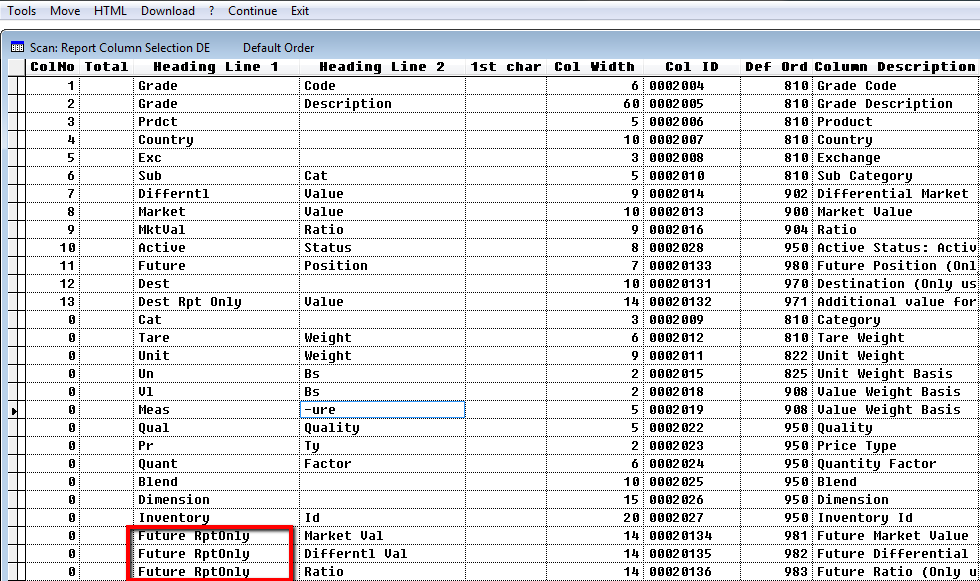This screenshot has height=581, width=980.
Task: Click the 'Differntl Val' Heading Line 2 cell
Action: pos(382,554)
